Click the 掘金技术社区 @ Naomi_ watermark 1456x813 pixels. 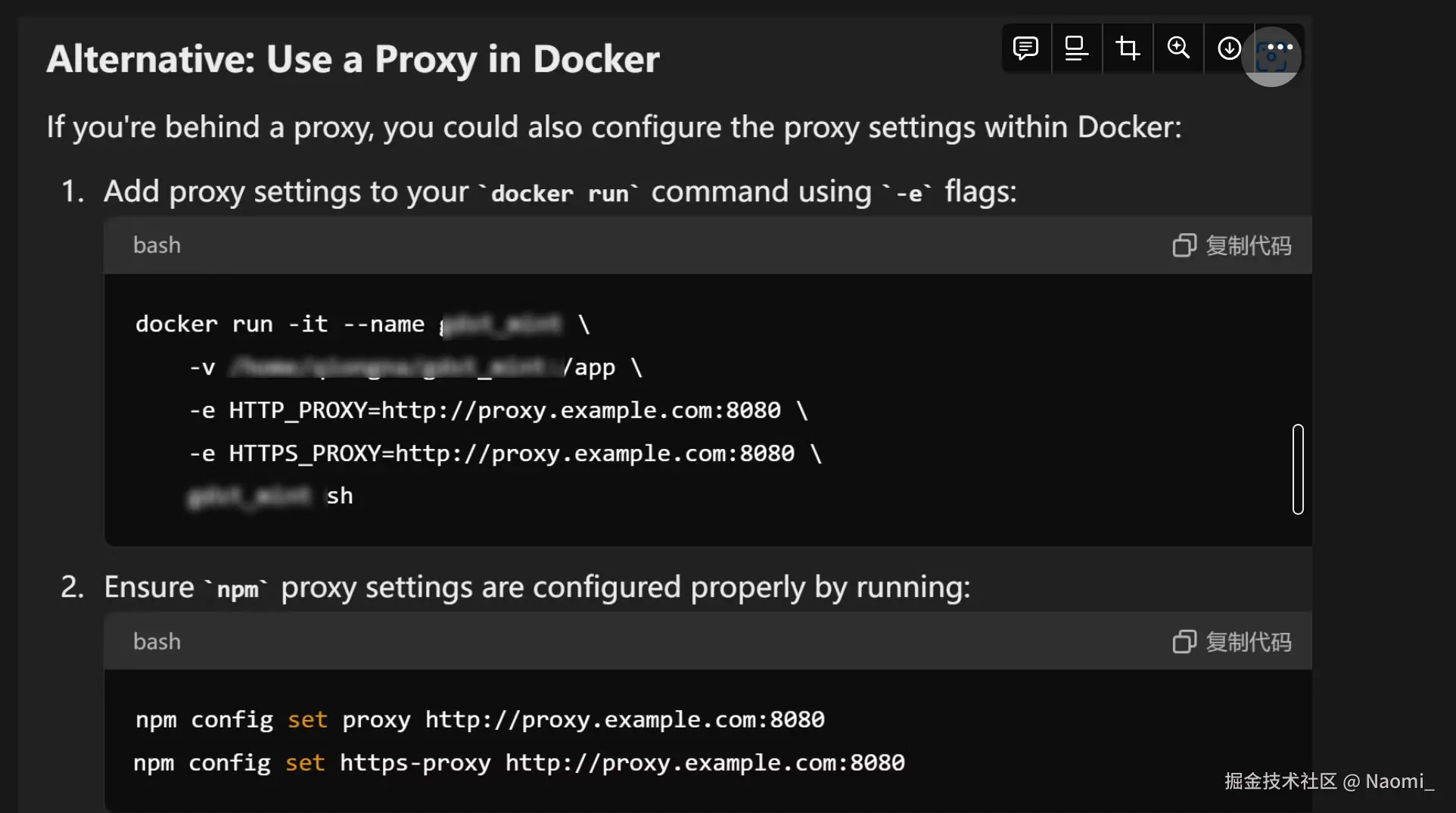(x=1329, y=781)
